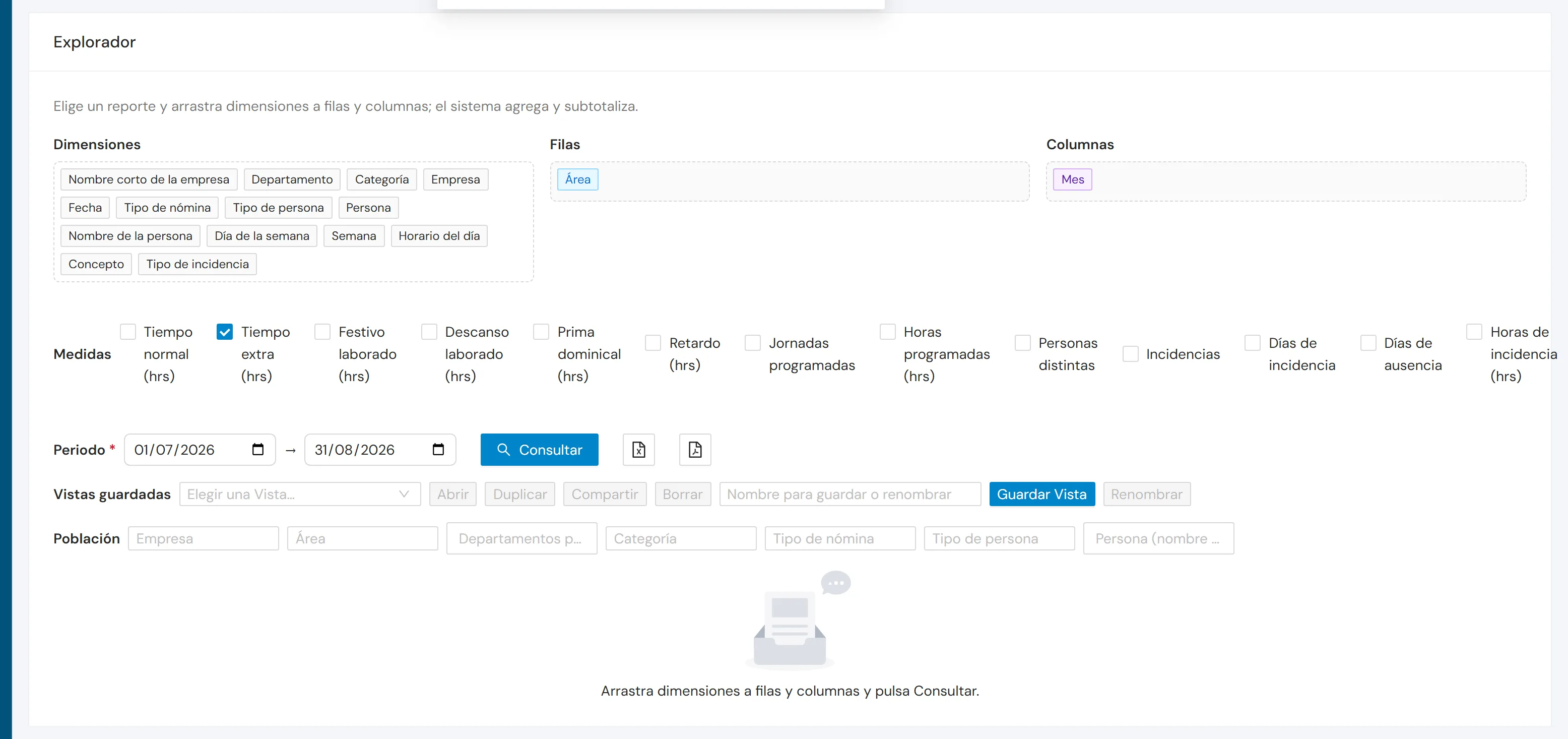Click the Guardar Vista button
The image size is (1568, 739).
[1042, 495]
